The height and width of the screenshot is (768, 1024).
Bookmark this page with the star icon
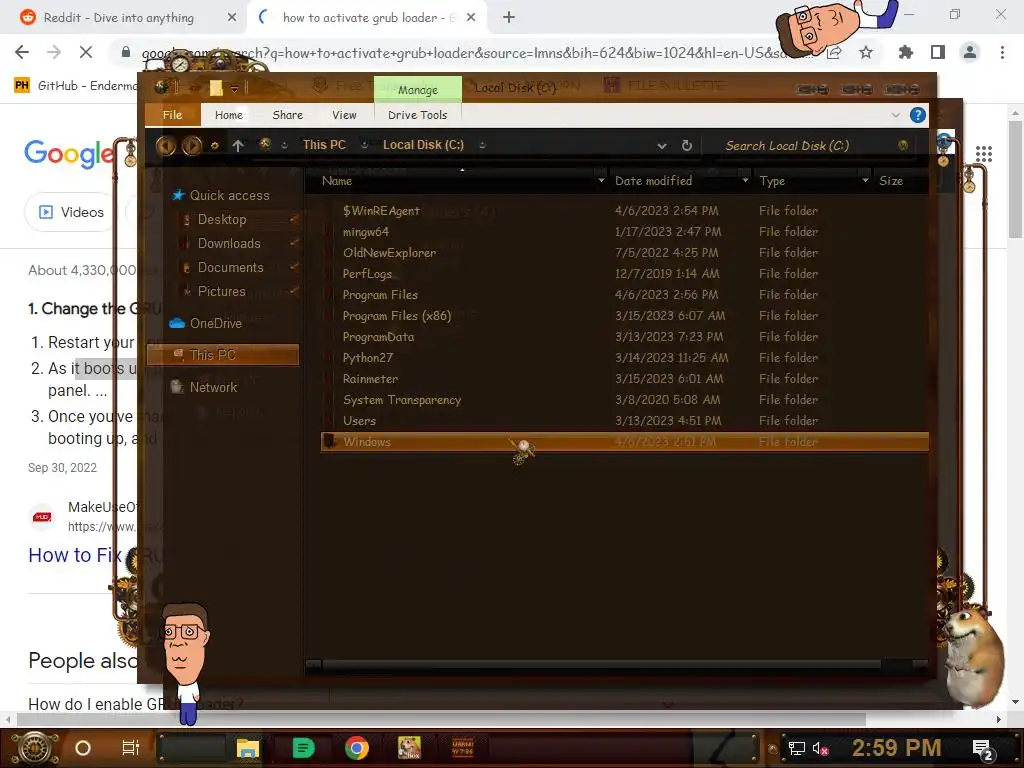pos(866,52)
